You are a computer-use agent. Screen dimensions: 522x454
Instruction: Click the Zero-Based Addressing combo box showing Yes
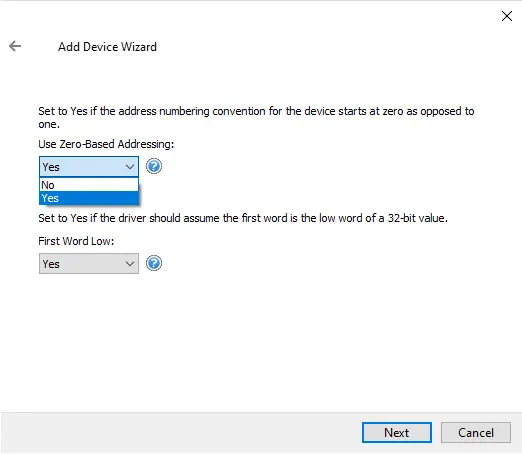[89, 167]
